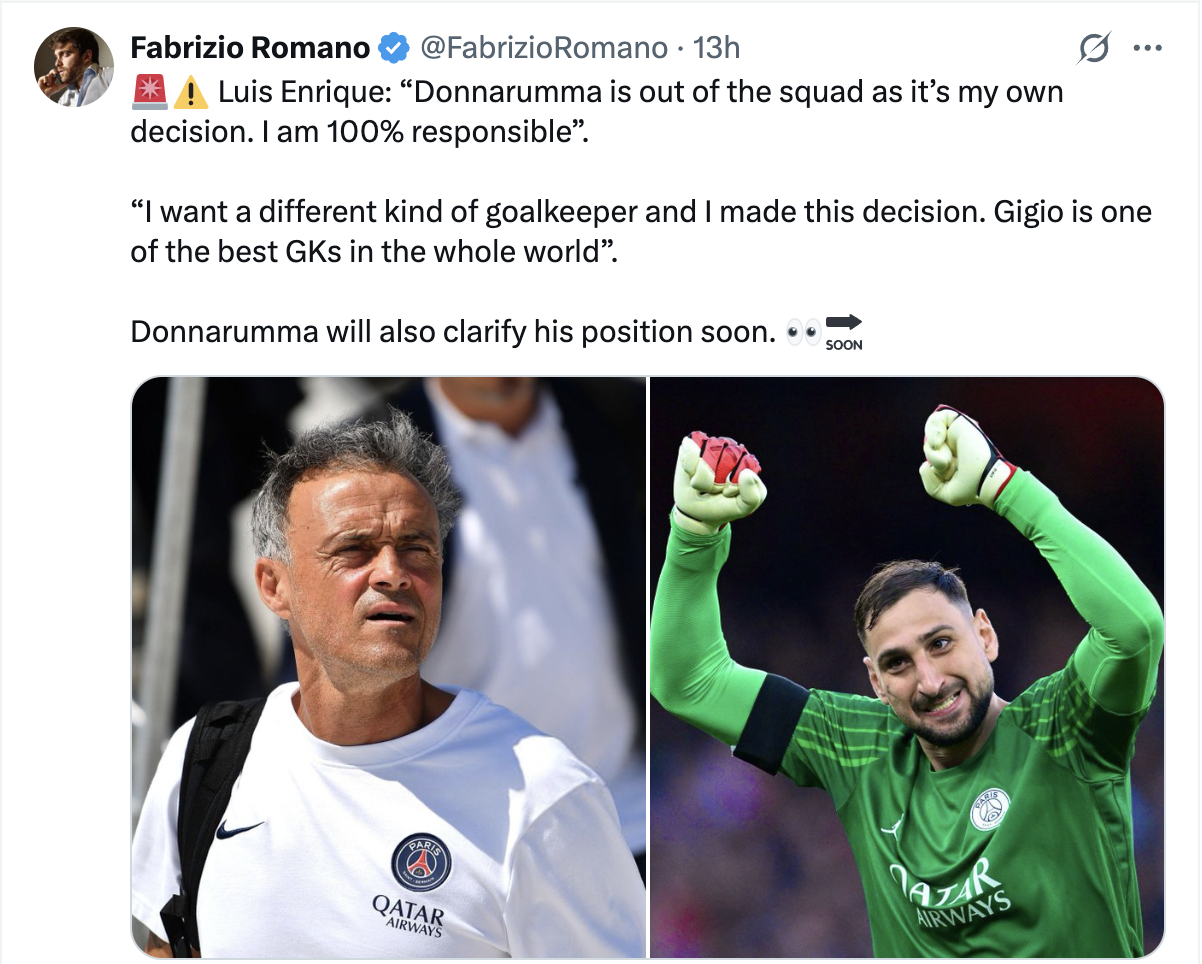Click the PSG crest on the white shirt
This screenshot has height=964, width=1202.
421,862
